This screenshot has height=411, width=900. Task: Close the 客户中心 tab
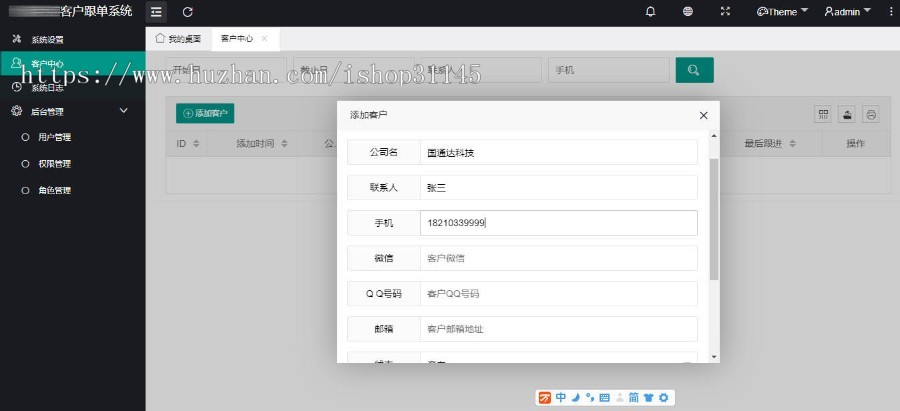[264, 38]
